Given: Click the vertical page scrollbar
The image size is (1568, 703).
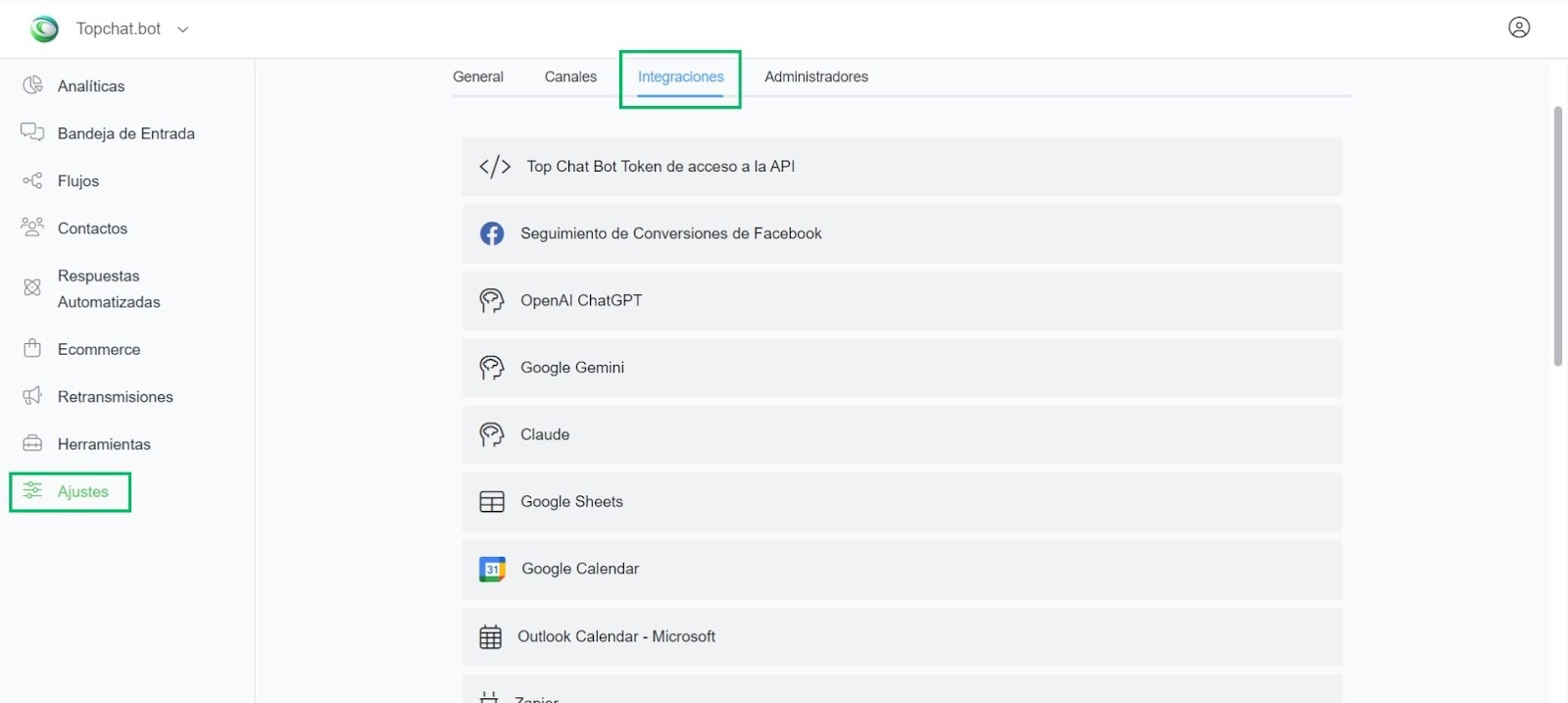Looking at the screenshot, I should [1557, 235].
